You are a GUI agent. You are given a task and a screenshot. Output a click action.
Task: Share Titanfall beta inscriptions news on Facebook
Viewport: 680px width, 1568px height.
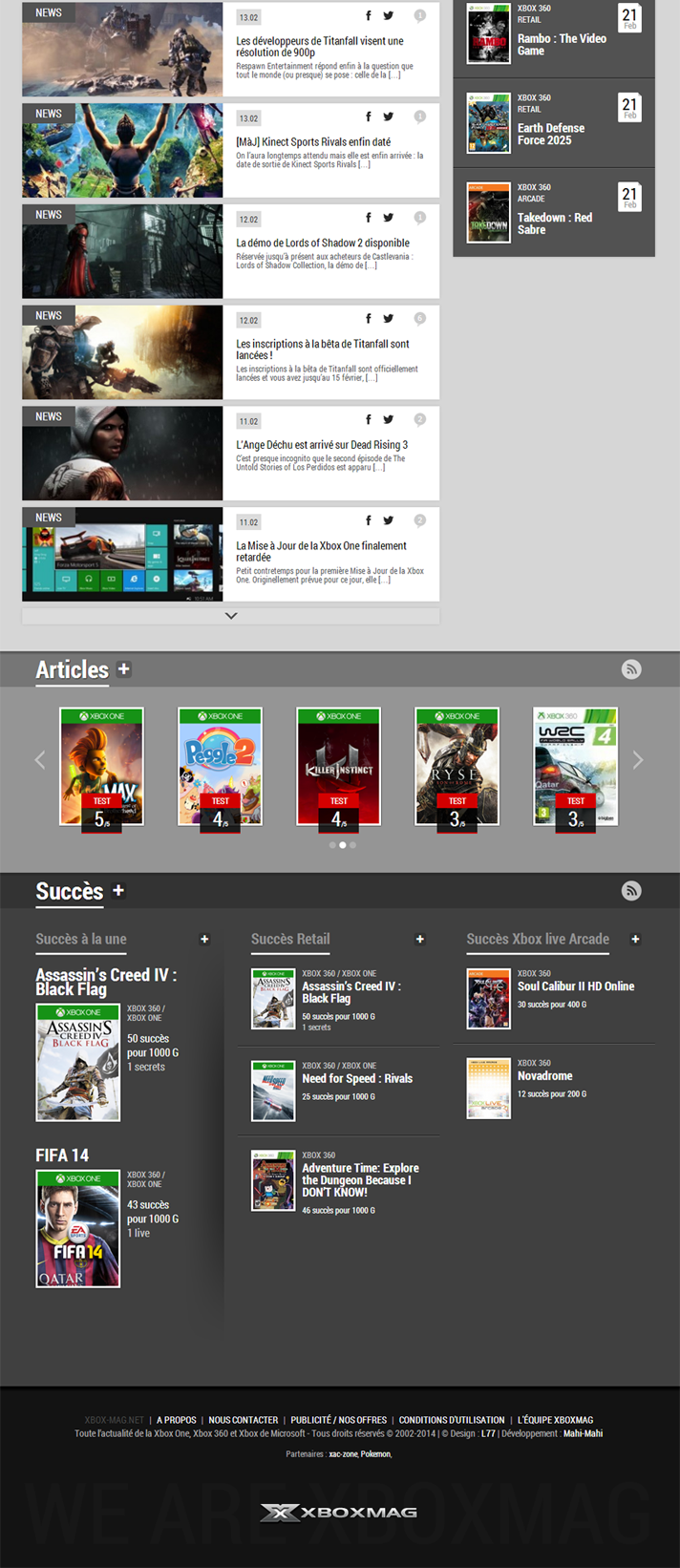(369, 319)
